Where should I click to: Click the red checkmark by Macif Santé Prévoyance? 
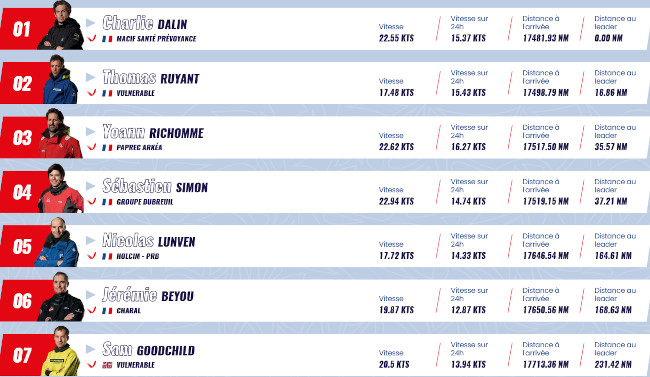click(x=92, y=38)
